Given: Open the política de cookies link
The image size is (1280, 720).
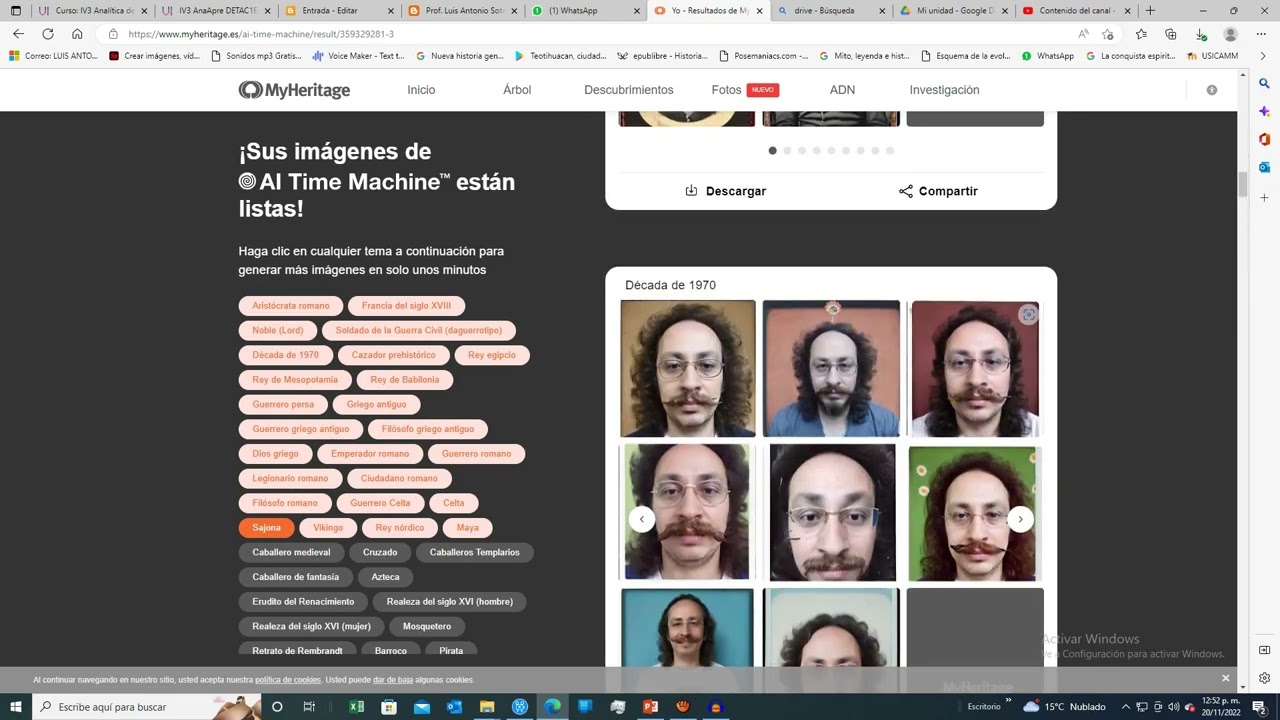Looking at the screenshot, I should tap(288, 680).
